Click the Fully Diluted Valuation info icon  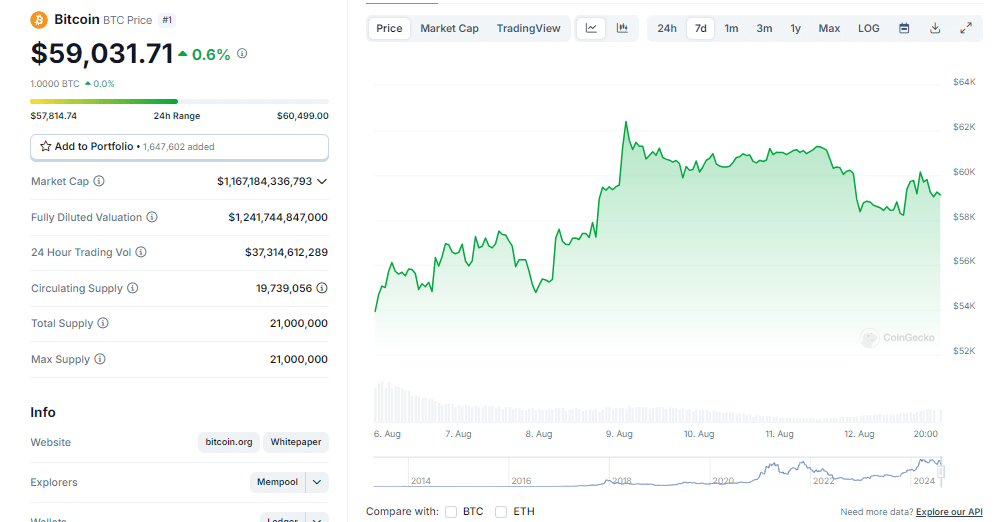[x=152, y=217]
